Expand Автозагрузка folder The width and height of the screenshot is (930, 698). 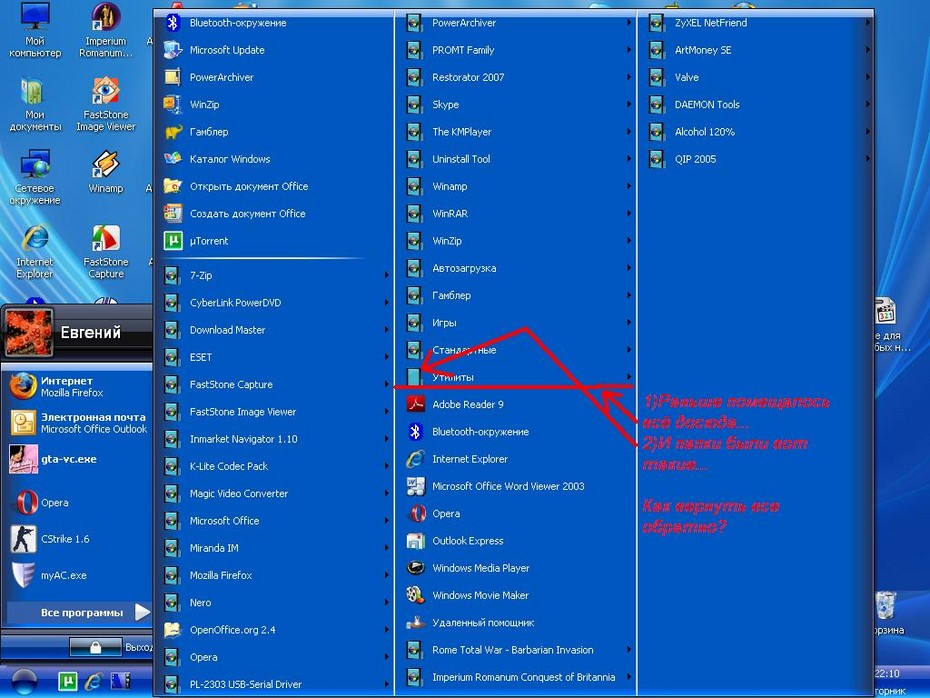(x=515, y=269)
